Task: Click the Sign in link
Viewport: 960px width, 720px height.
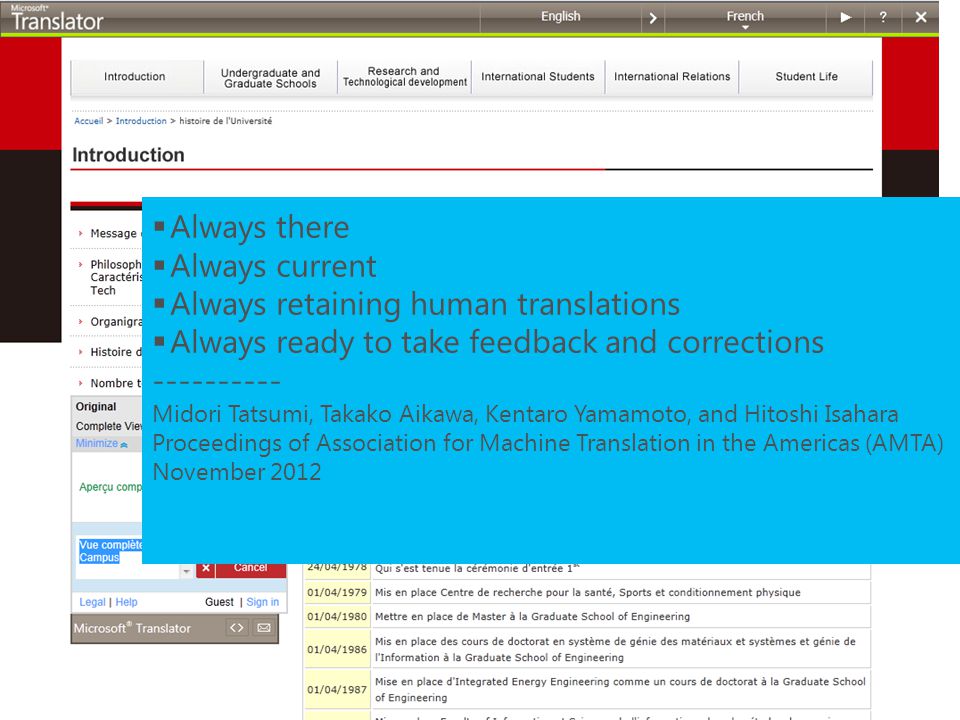Action: [x=263, y=602]
